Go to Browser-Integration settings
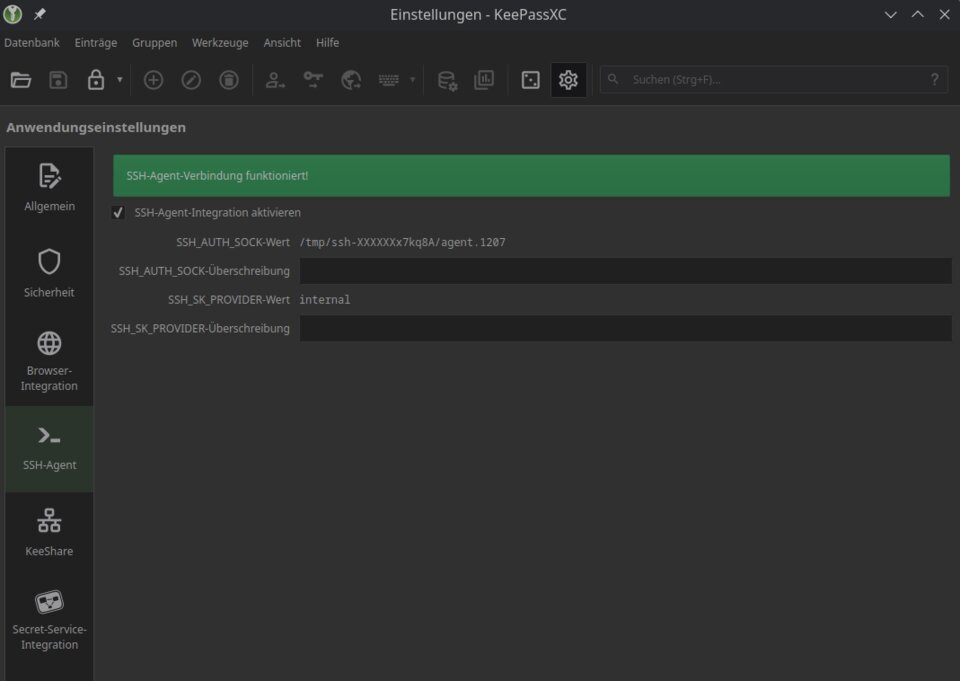This screenshot has height=681, width=960. (49, 360)
